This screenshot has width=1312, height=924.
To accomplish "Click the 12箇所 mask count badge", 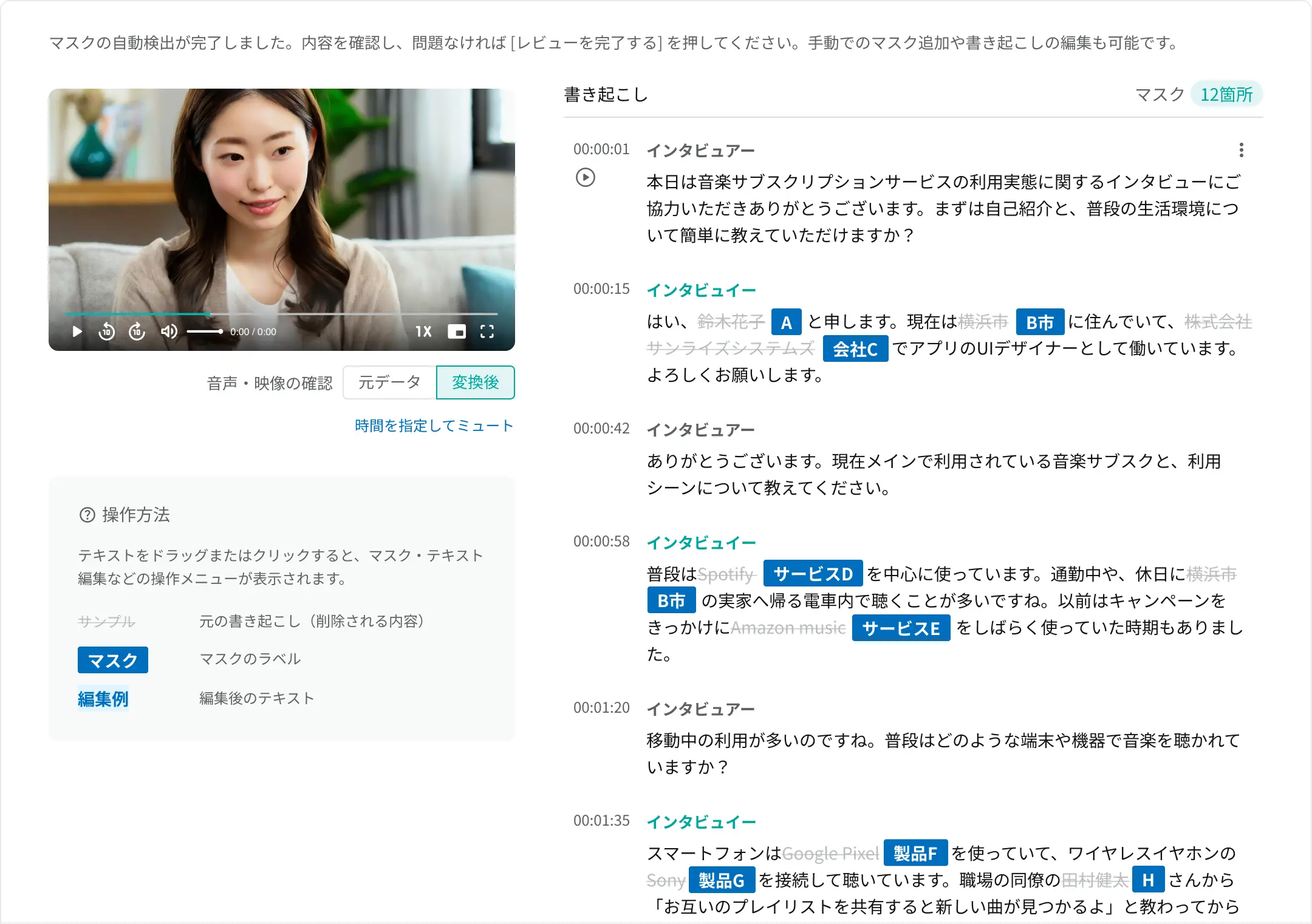I will click(1227, 94).
